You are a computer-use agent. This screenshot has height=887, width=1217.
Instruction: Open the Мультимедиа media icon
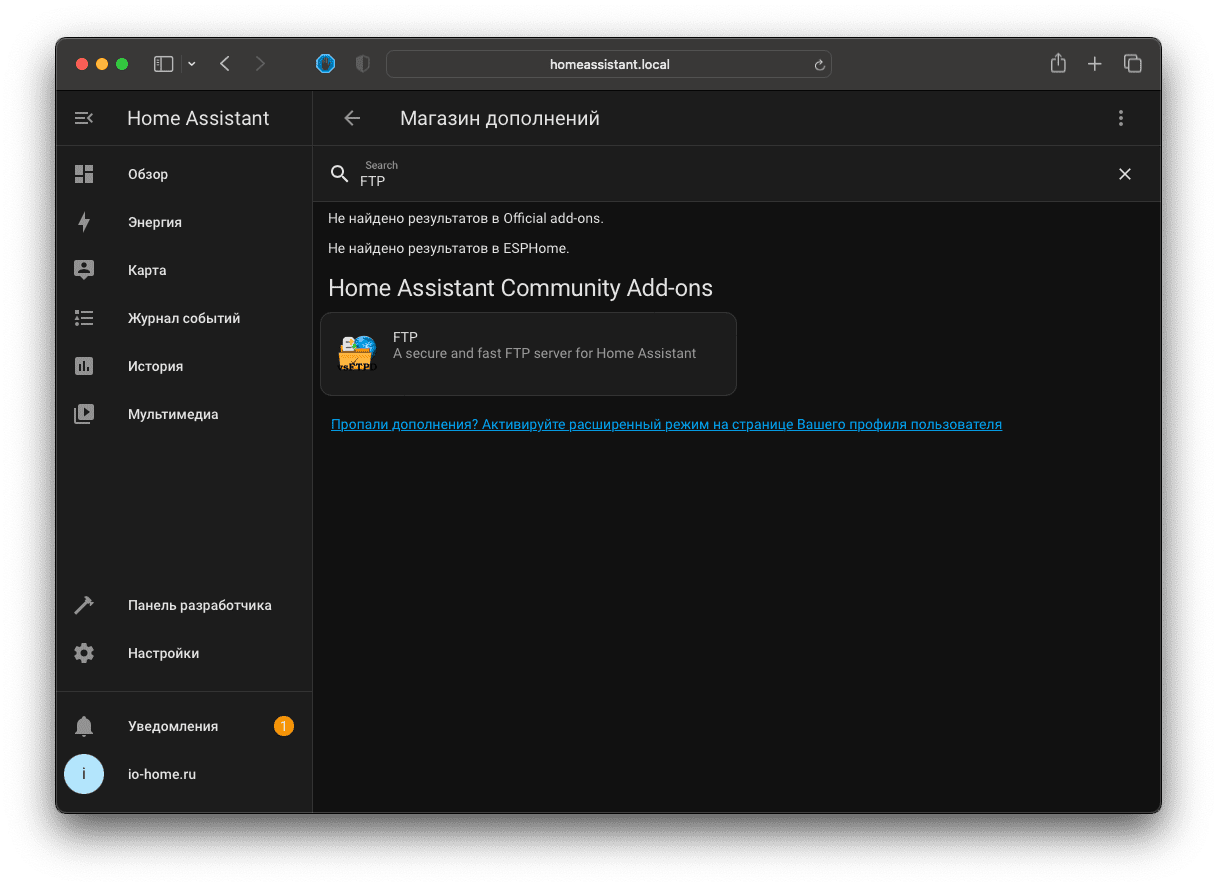[84, 414]
